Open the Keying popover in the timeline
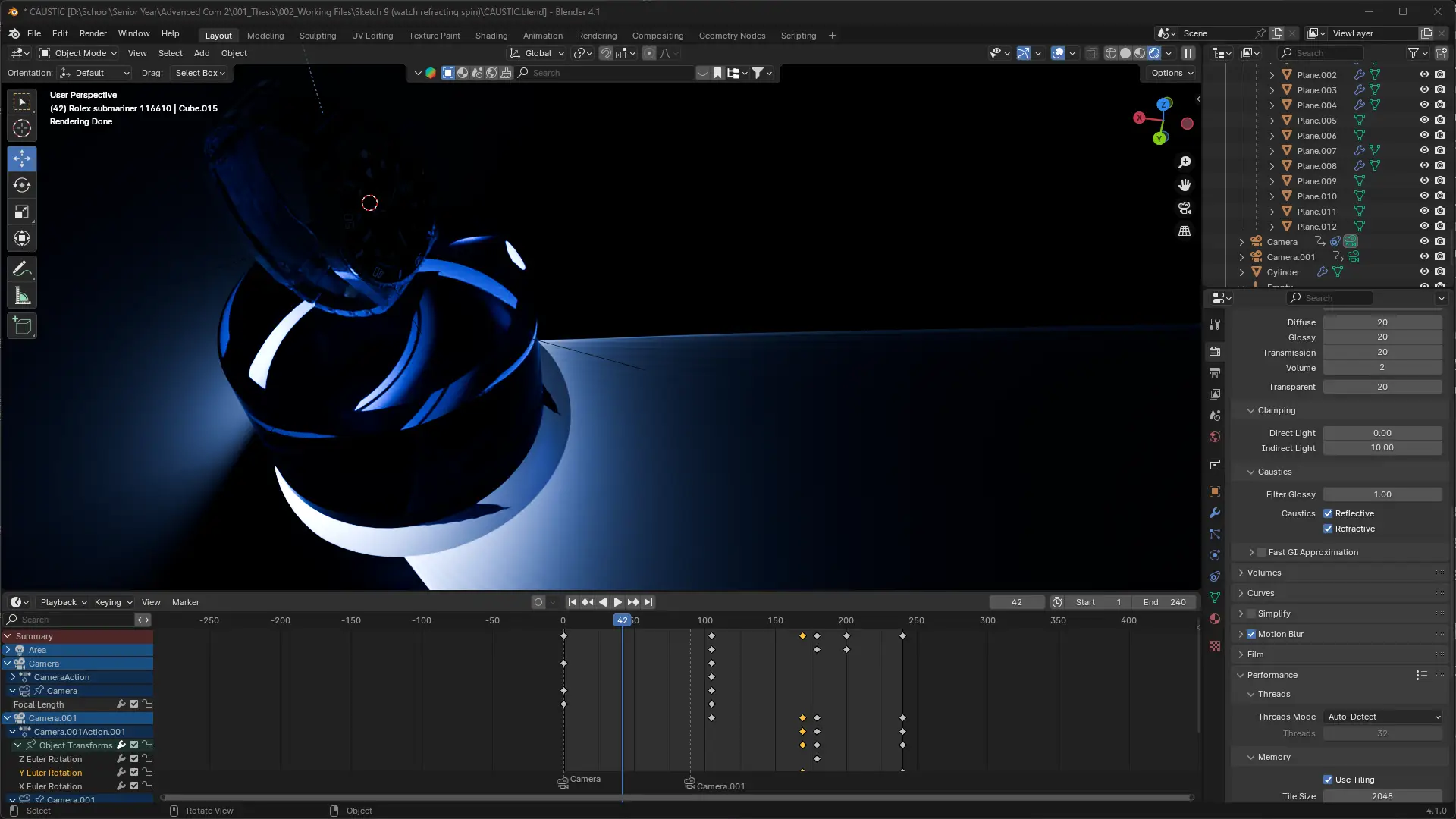Screen dimensions: 1456x819 pos(112,602)
